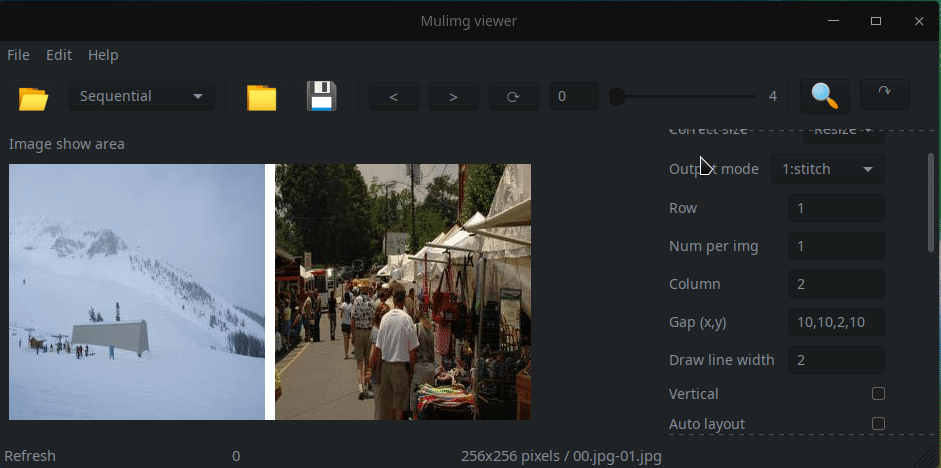Click the street market image
The image size is (941, 468).
coord(403,292)
